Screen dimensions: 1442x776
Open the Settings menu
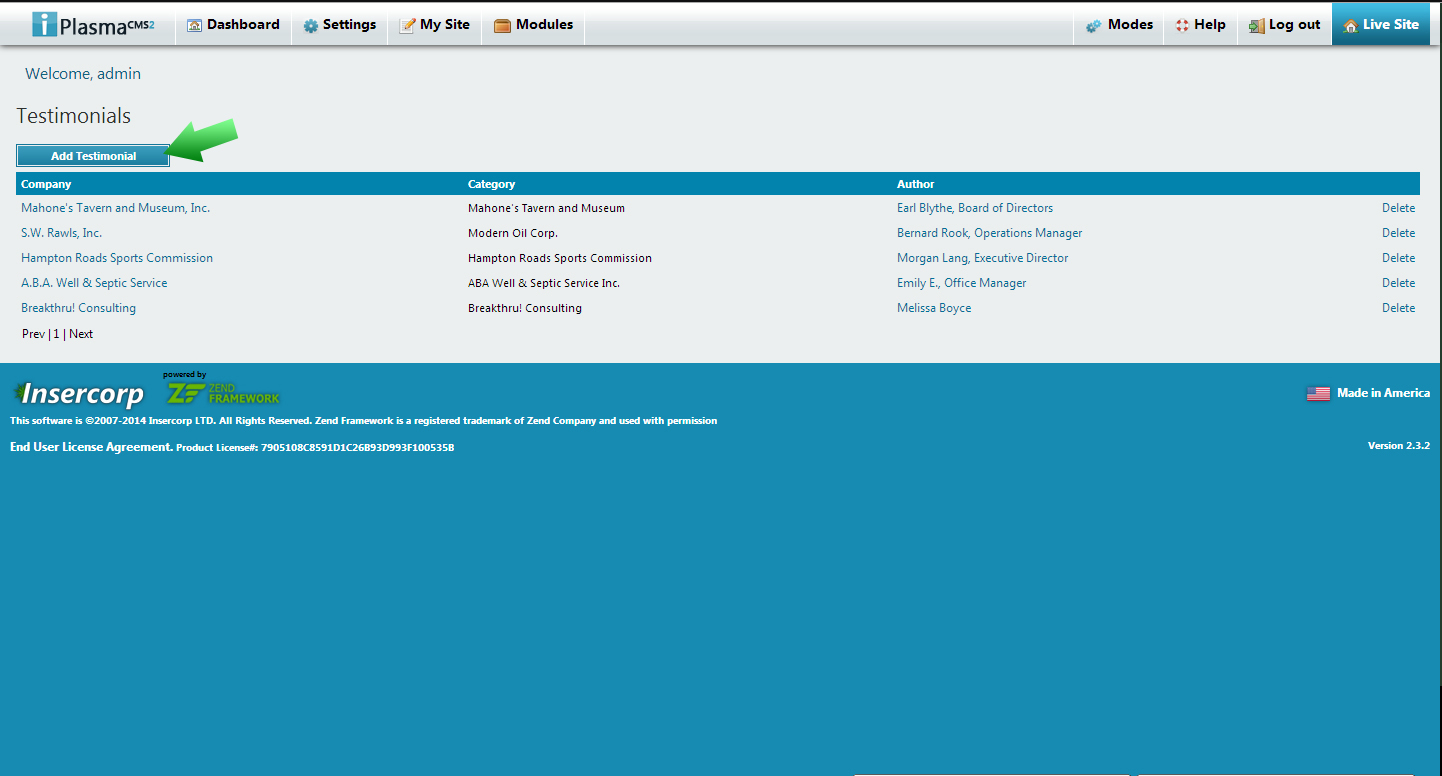[x=340, y=24]
